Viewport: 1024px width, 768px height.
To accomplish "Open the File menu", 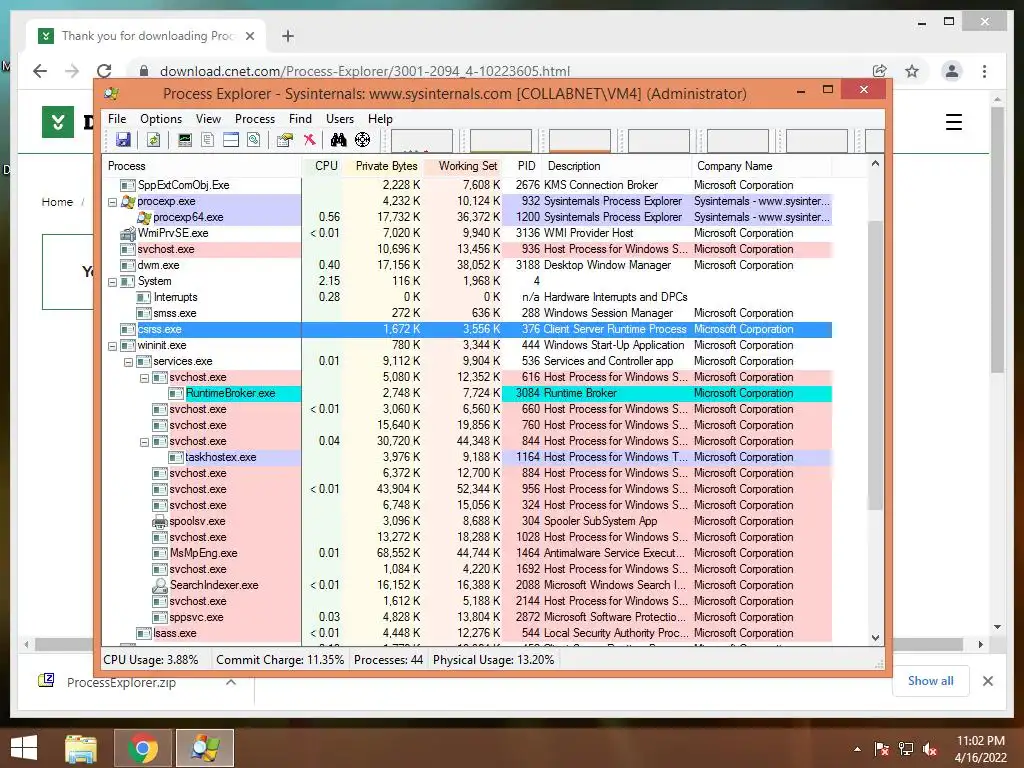I will click(x=117, y=119).
